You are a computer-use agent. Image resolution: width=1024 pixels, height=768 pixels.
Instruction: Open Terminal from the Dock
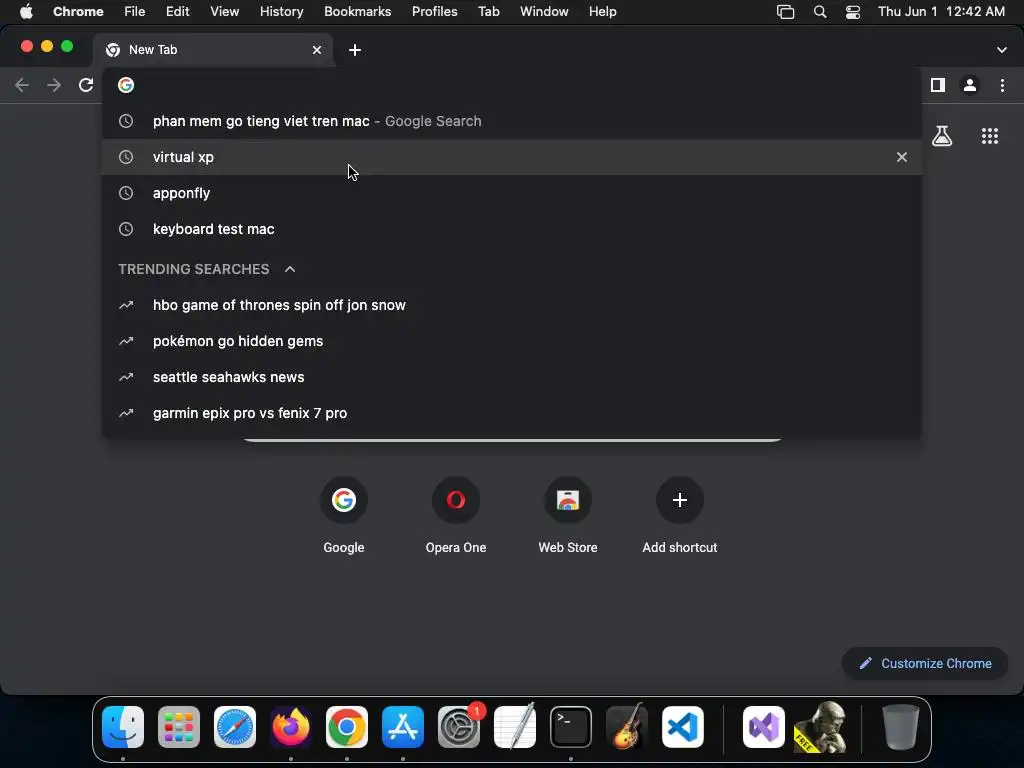point(571,727)
